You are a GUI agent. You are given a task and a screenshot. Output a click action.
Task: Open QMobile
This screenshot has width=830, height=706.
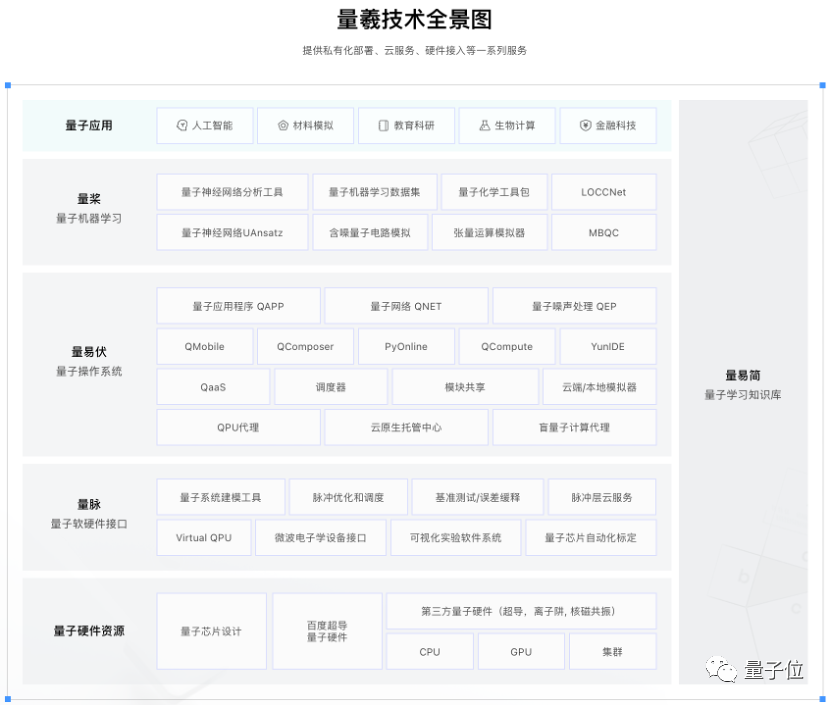[203, 346]
